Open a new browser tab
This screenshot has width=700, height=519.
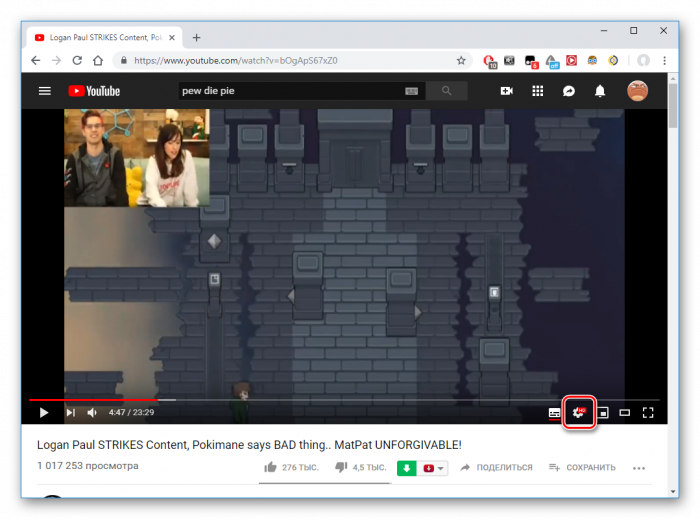(x=197, y=37)
